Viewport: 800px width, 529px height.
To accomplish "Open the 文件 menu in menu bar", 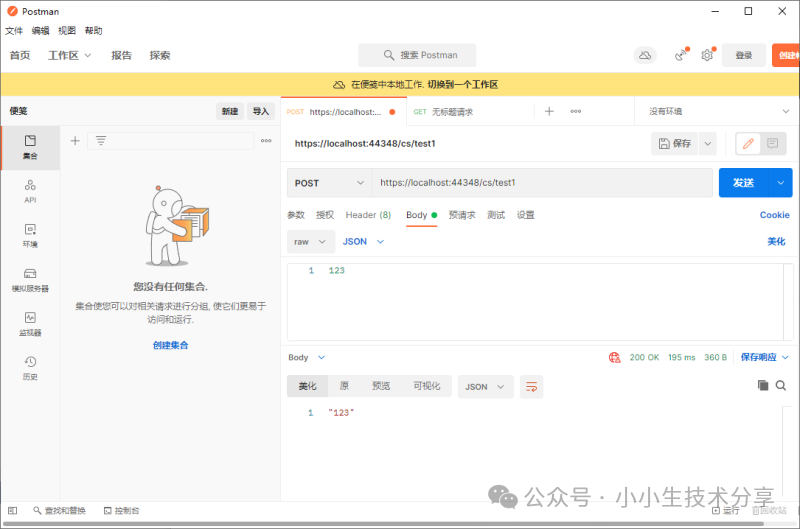I will 14,31.
